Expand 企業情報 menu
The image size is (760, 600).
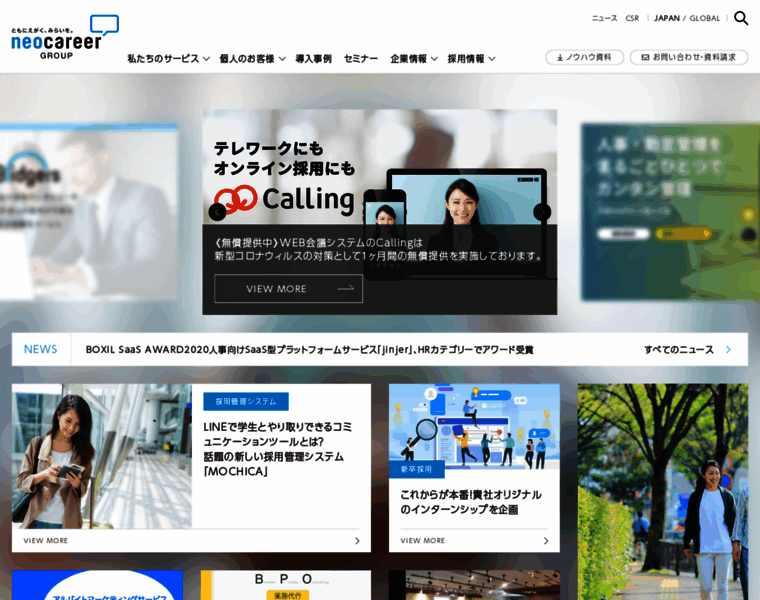coord(414,59)
